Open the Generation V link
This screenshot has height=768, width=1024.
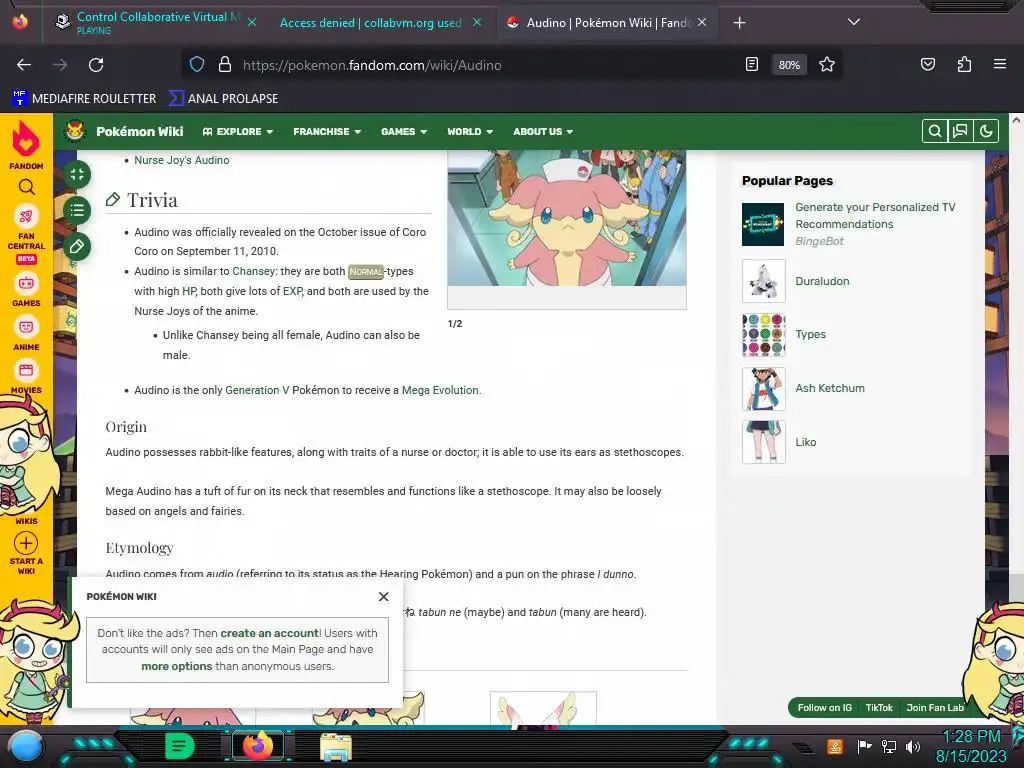257,390
